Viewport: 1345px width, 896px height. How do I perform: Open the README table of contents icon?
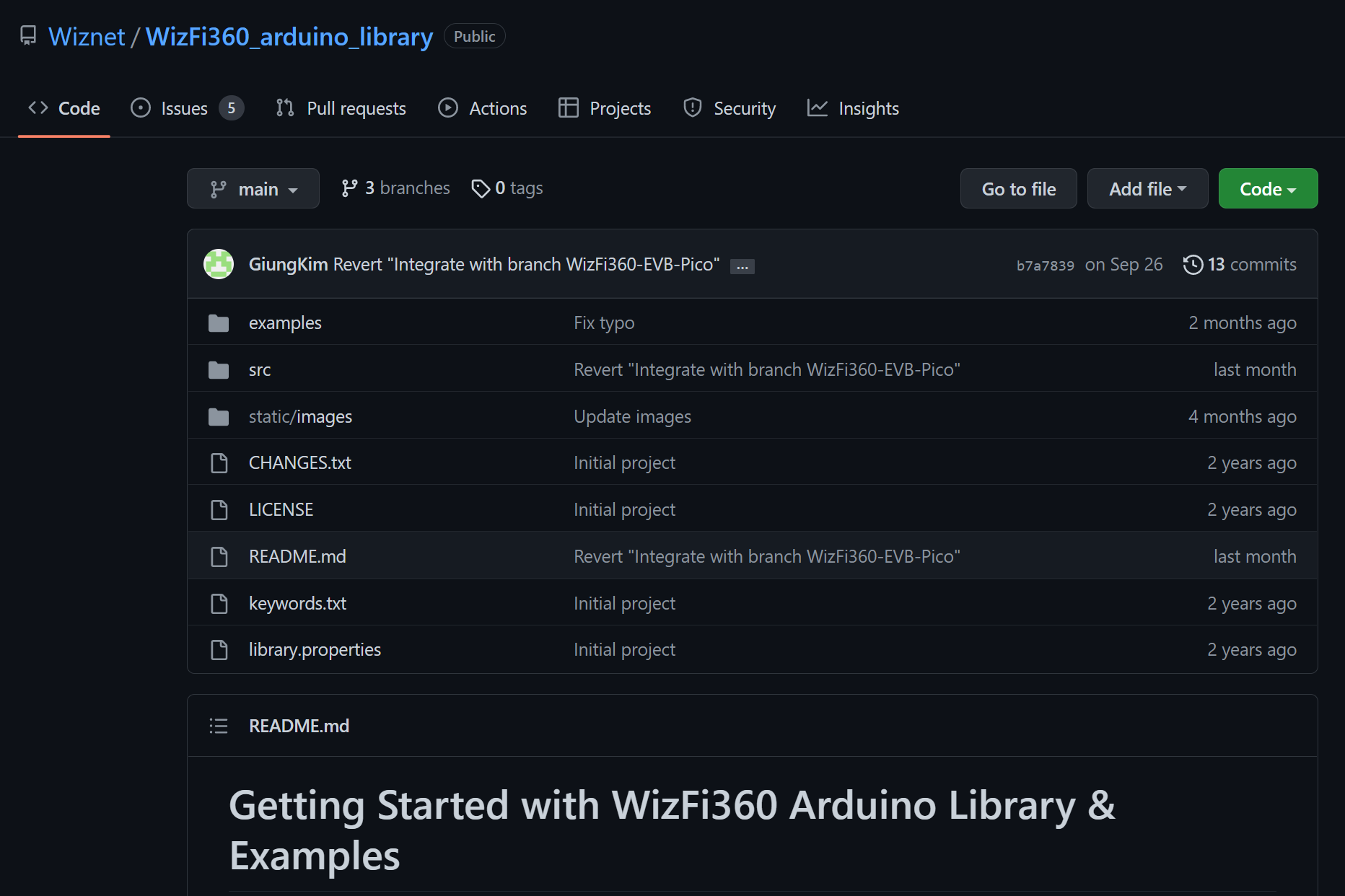point(219,726)
